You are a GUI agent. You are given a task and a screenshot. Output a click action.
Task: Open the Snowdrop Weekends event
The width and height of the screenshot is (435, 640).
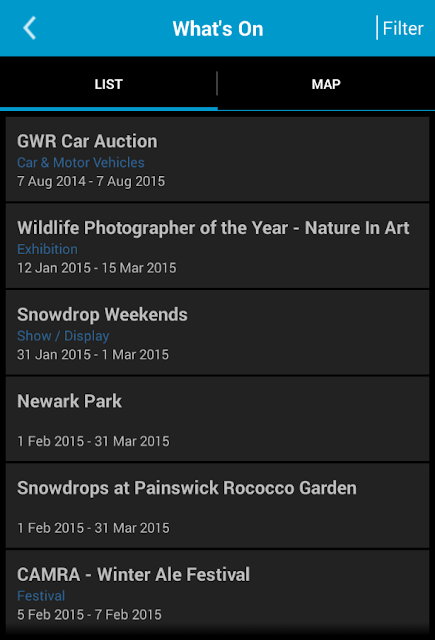coord(218,332)
